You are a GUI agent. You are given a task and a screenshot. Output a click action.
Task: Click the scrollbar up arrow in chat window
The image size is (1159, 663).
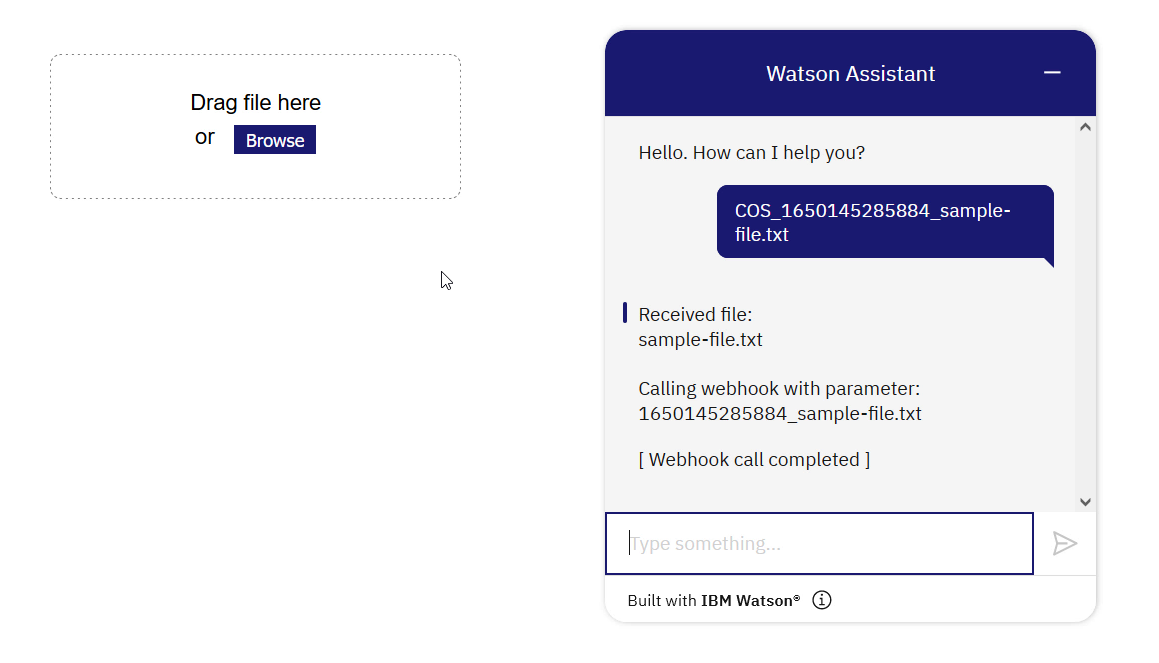[x=1085, y=126]
